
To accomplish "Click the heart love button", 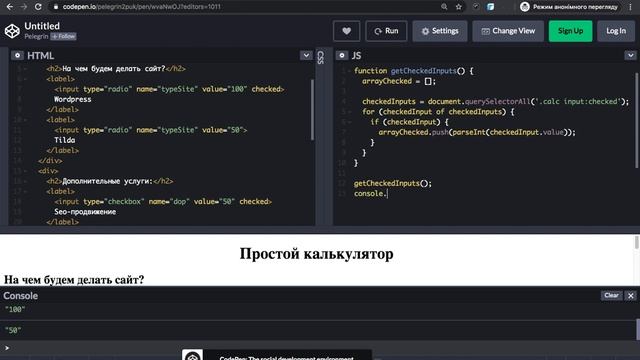I will coord(347,31).
